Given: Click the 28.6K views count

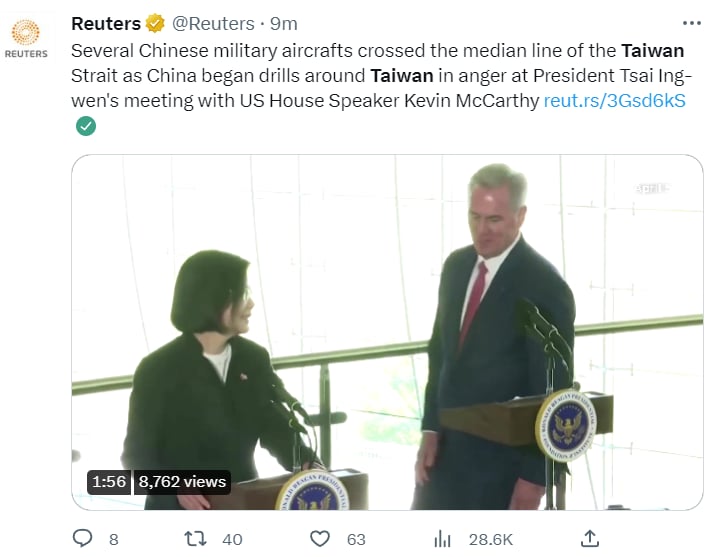Looking at the screenshot, I should pyautogui.click(x=491, y=539).
